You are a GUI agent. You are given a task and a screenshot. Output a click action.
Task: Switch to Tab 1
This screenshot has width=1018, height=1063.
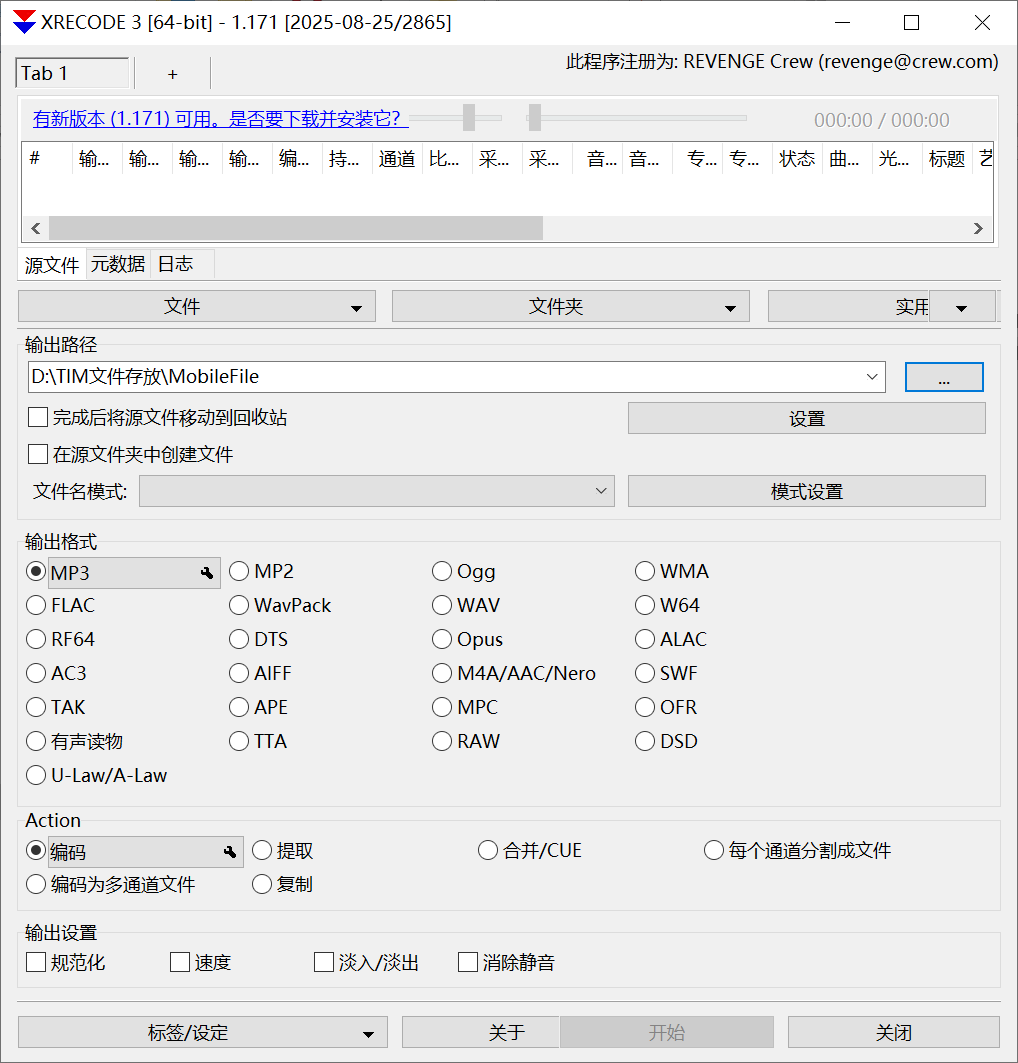72,73
